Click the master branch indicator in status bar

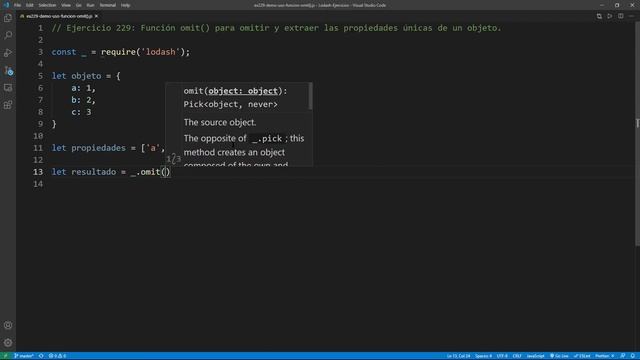tap(24, 356)
